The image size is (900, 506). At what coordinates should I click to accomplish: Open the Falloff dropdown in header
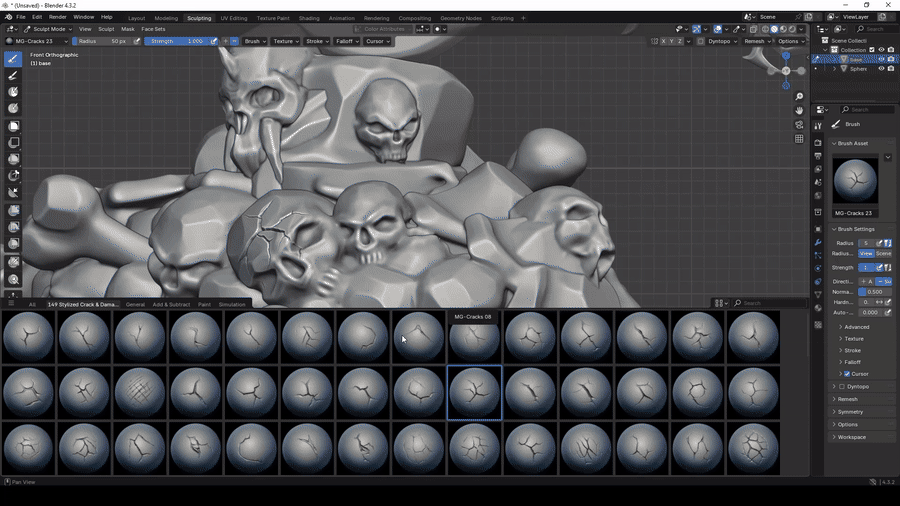(x=347, y=41)
